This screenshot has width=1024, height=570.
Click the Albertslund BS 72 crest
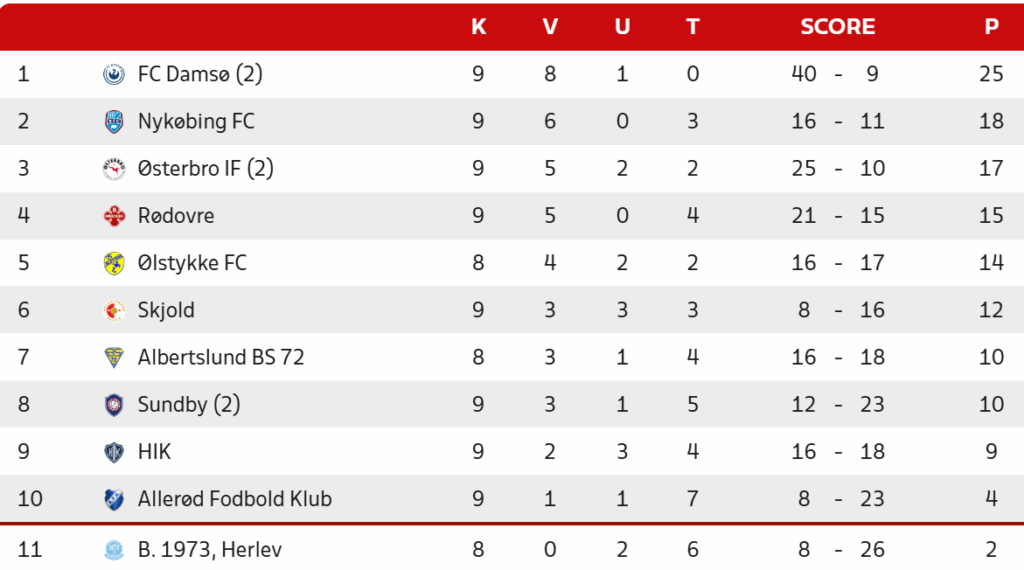point(114,358)
